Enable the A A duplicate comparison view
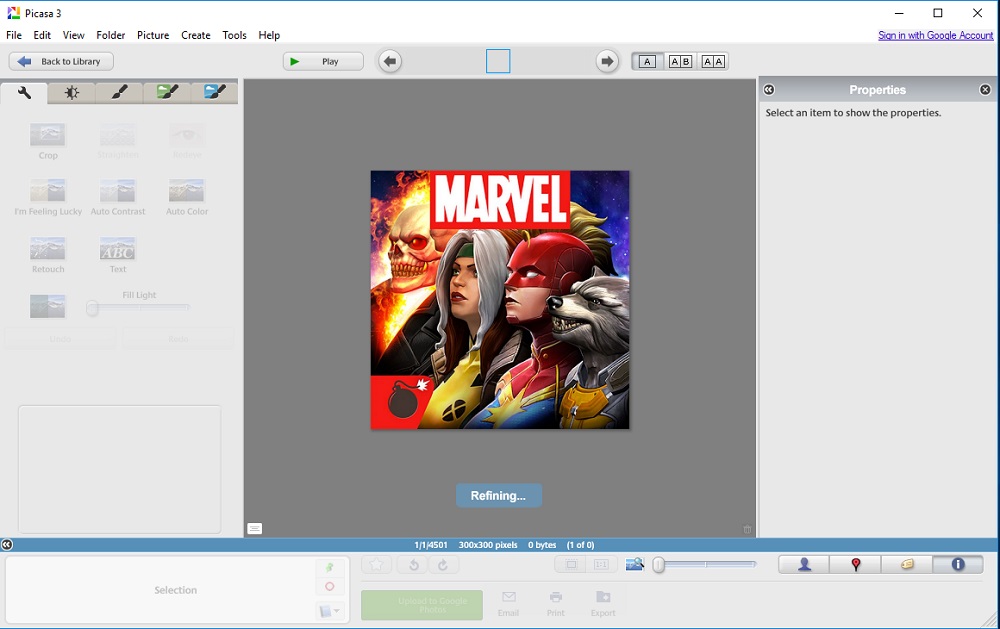This screenshot has height=629, width=1000. click(713, 62)
